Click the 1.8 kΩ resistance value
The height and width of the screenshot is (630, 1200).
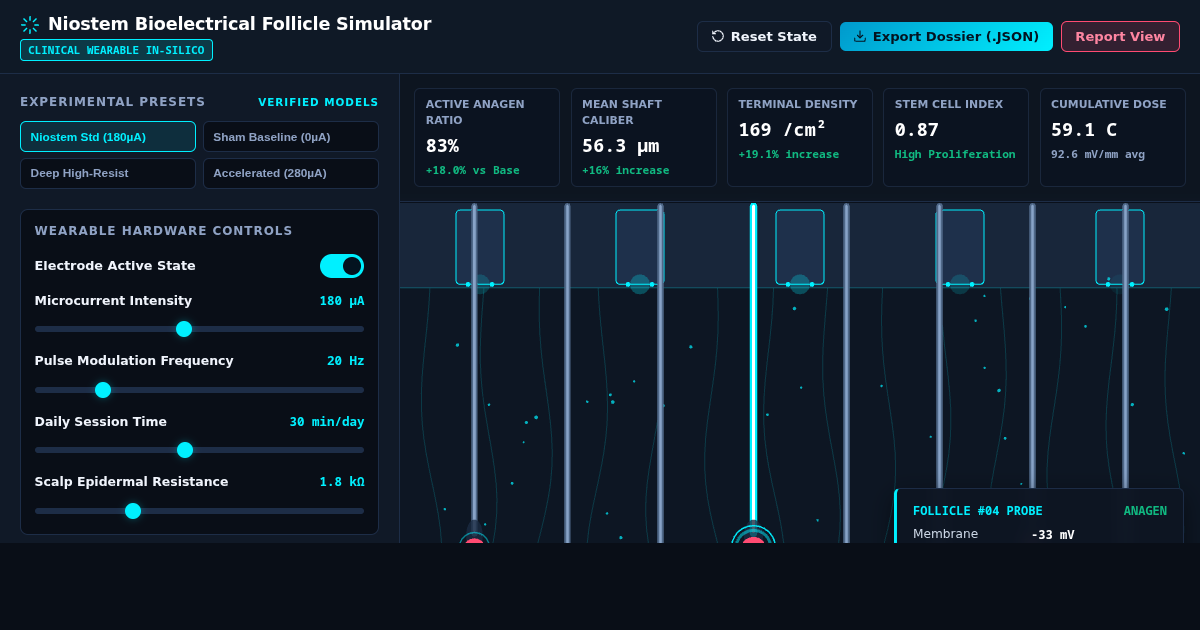342,482
